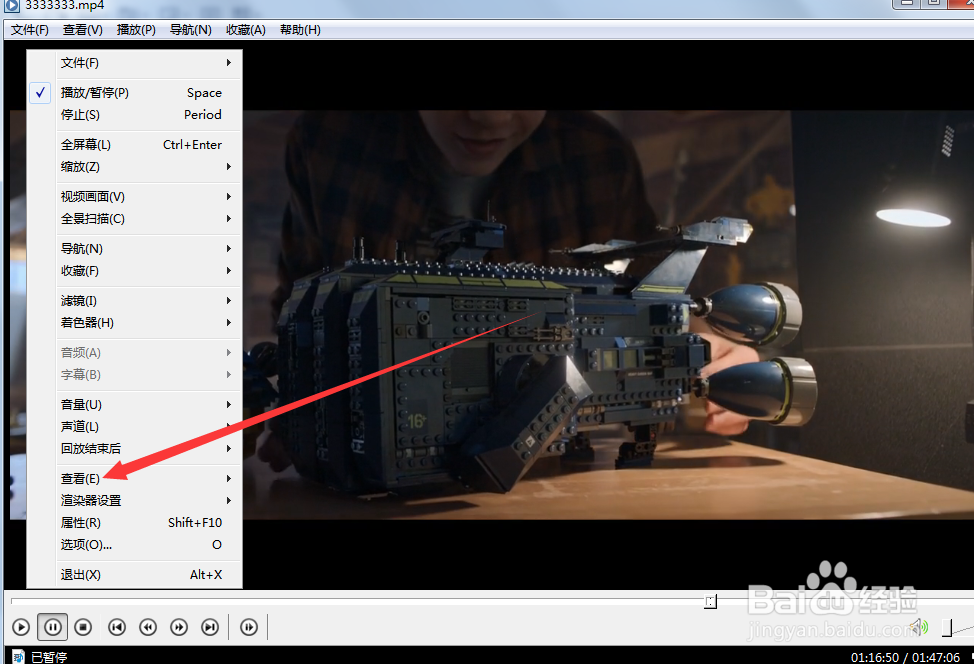Image resolution: width=974 pixels, height=664 pixels.
Task: Click the player icon in title bar
Action: [11, 6]
